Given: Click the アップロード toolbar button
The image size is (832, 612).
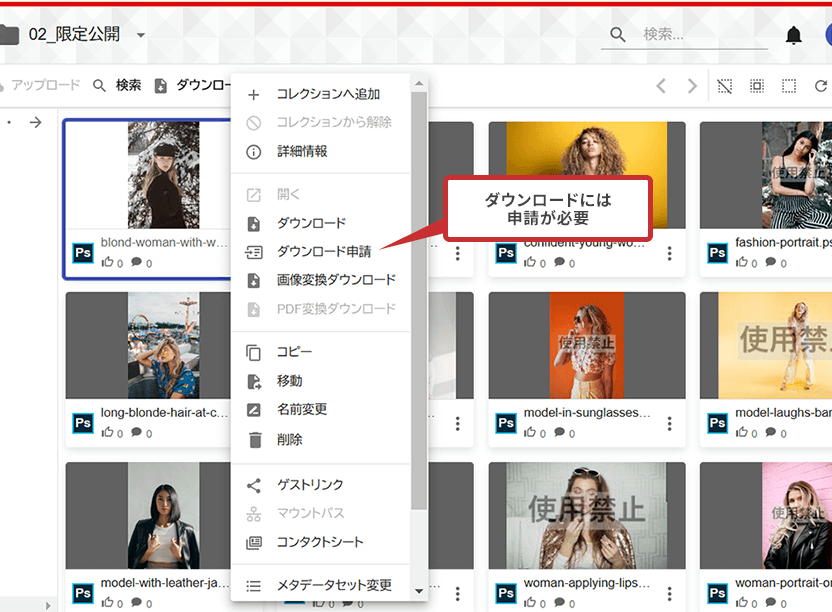Looking at the screenshot, I should 41,85.
